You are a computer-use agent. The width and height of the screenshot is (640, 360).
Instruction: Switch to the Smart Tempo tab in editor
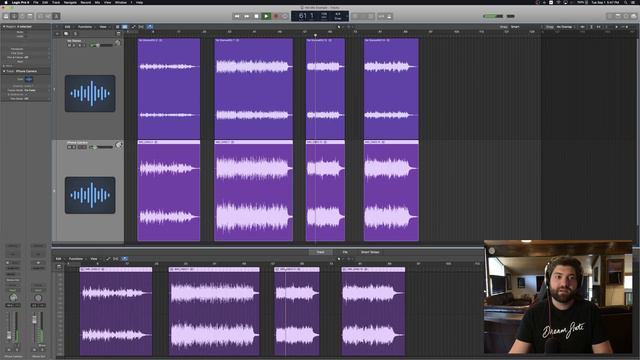370,252
